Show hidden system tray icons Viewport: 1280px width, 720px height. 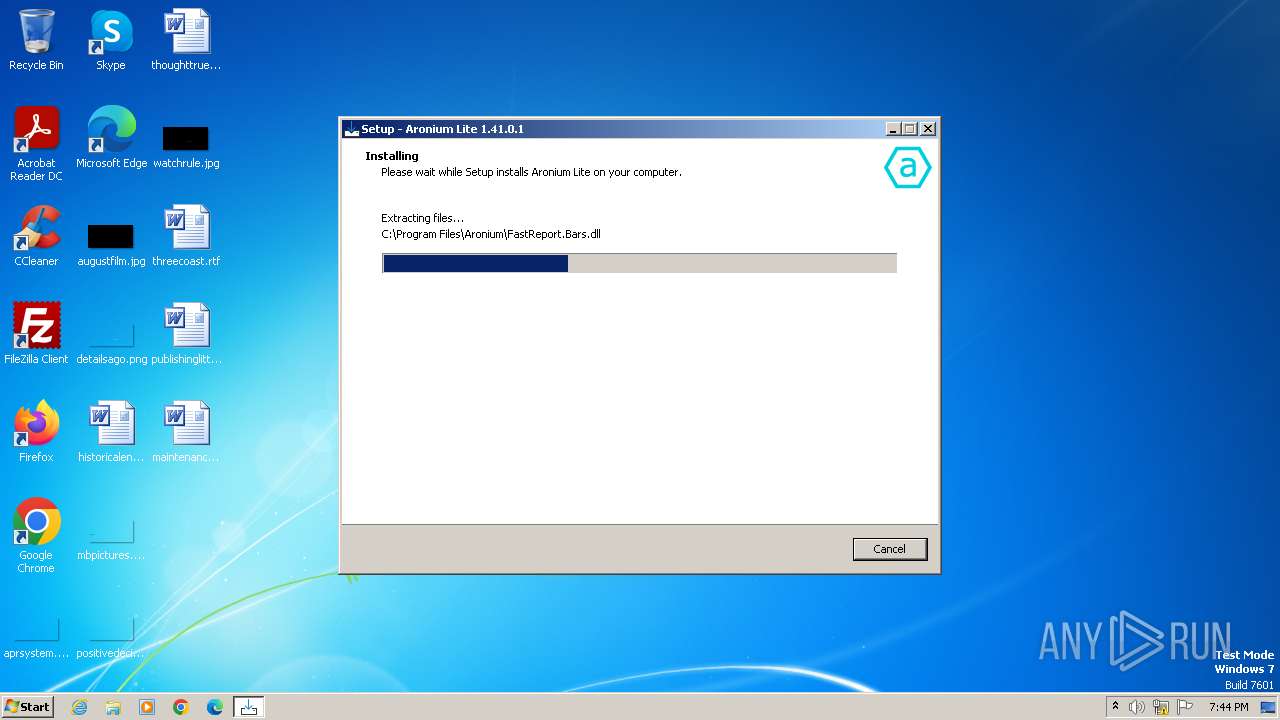[1115, 706]
